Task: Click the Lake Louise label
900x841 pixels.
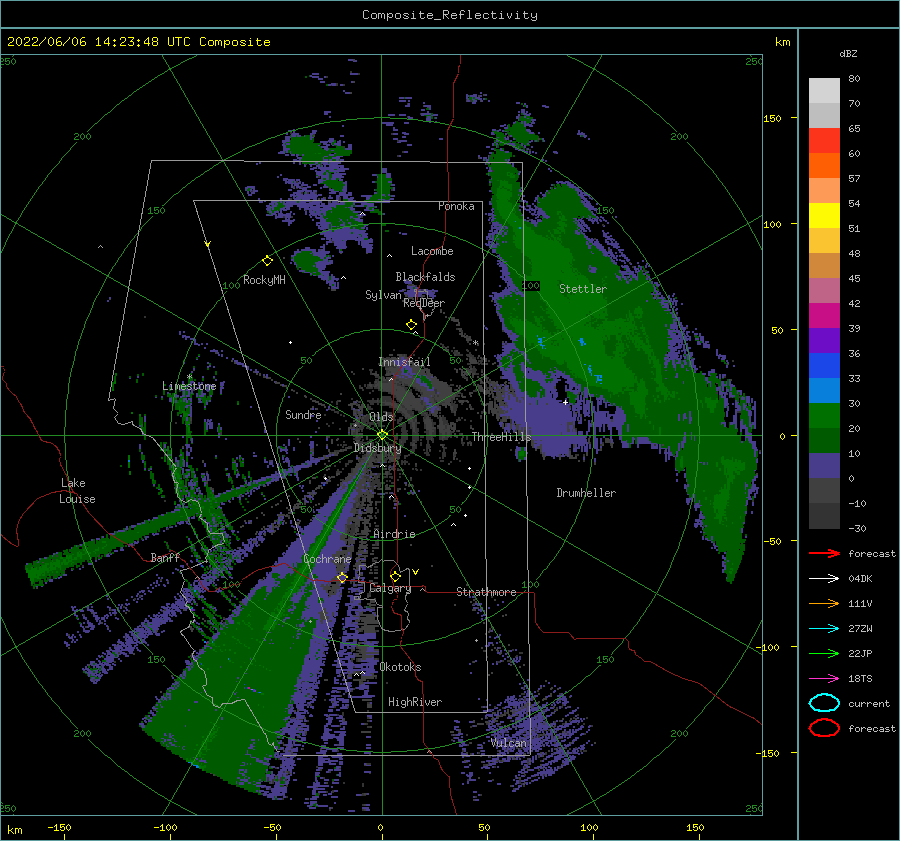Action: pyautogui.click(x=77, y=491)
